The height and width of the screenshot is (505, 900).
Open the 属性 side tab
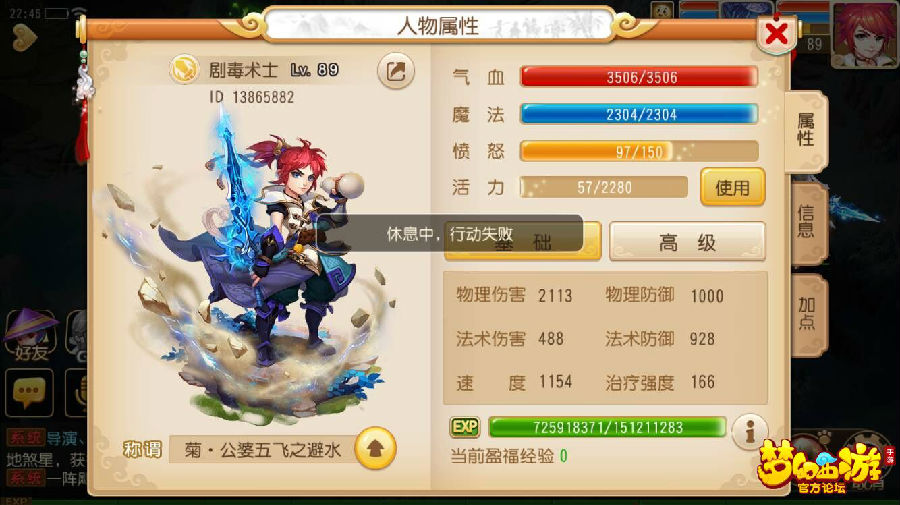[x=806, y=130]
